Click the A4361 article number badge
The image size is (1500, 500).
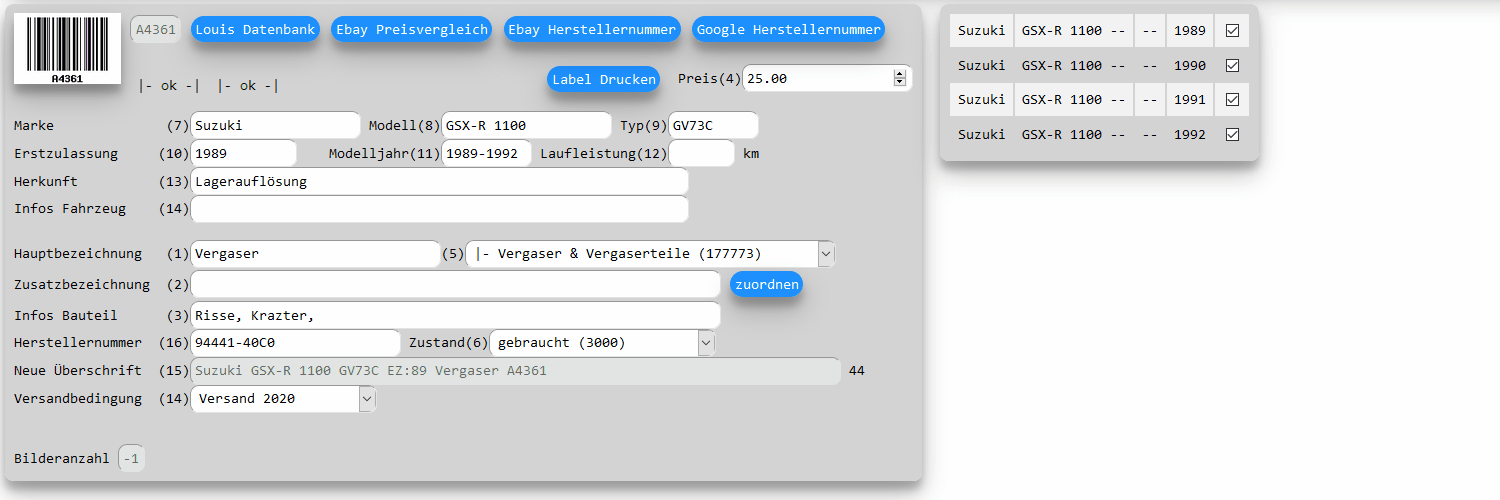click(155, 29)
